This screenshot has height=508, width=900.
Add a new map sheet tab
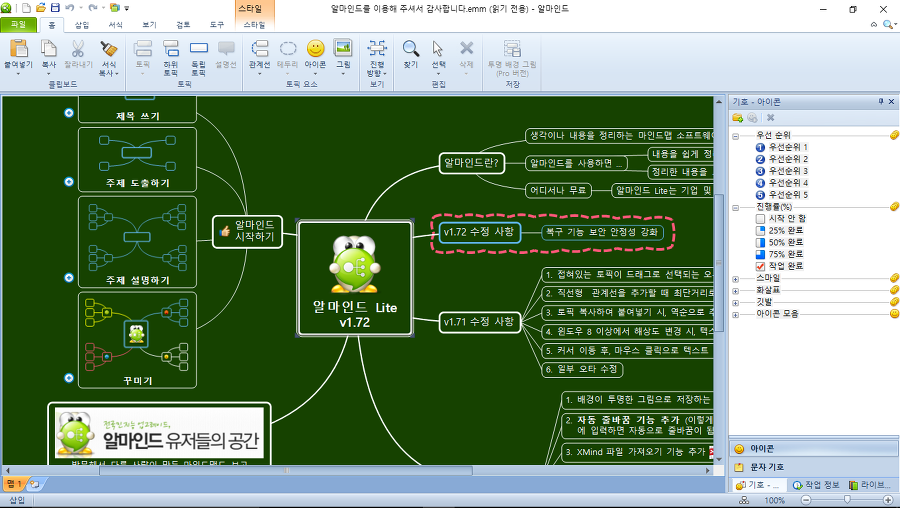pos(34,484)
